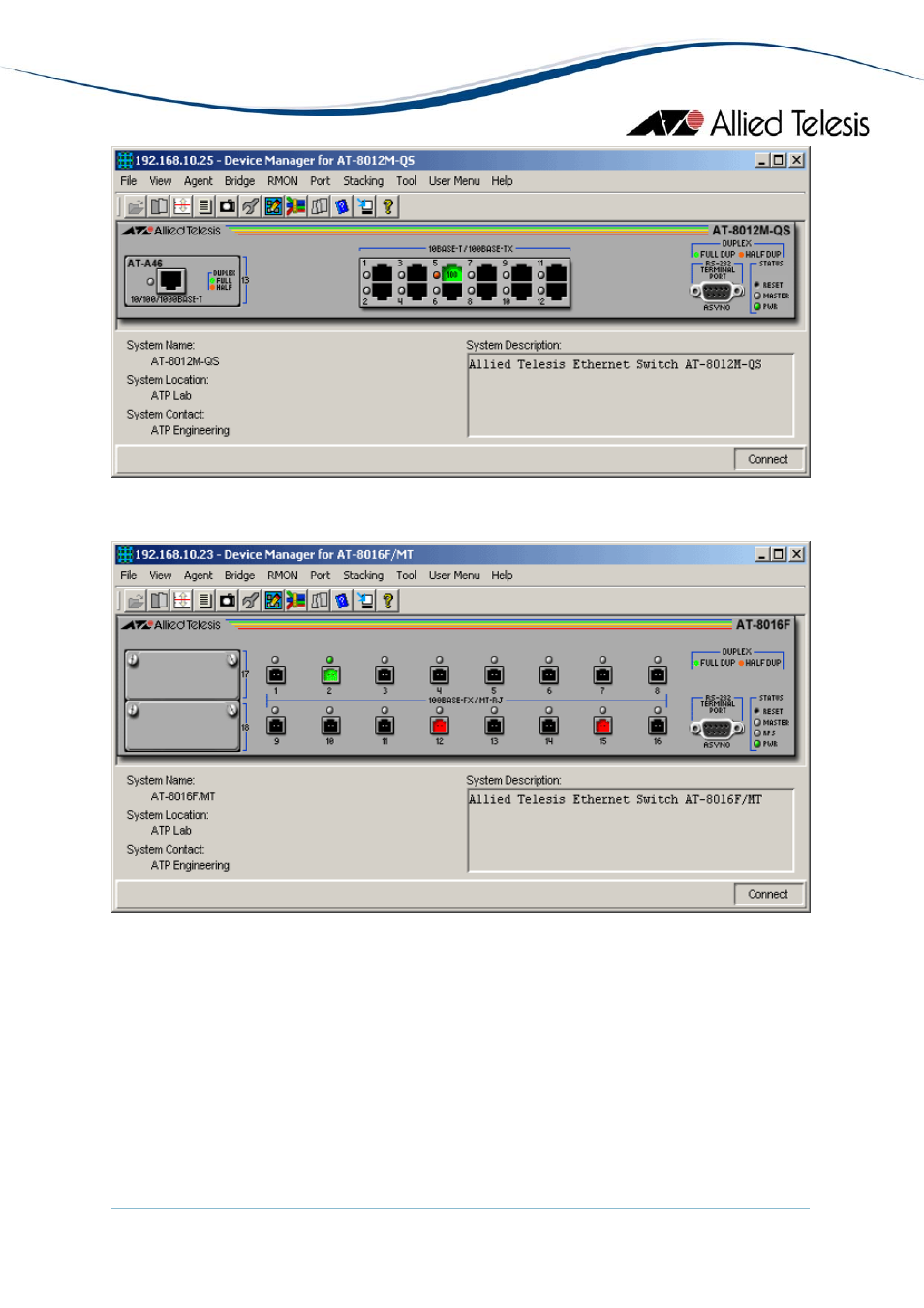Click the colored flags icon in AT-8016F/MT toolbar
This screenshot has width=924, height=1308.
point(296,601)
